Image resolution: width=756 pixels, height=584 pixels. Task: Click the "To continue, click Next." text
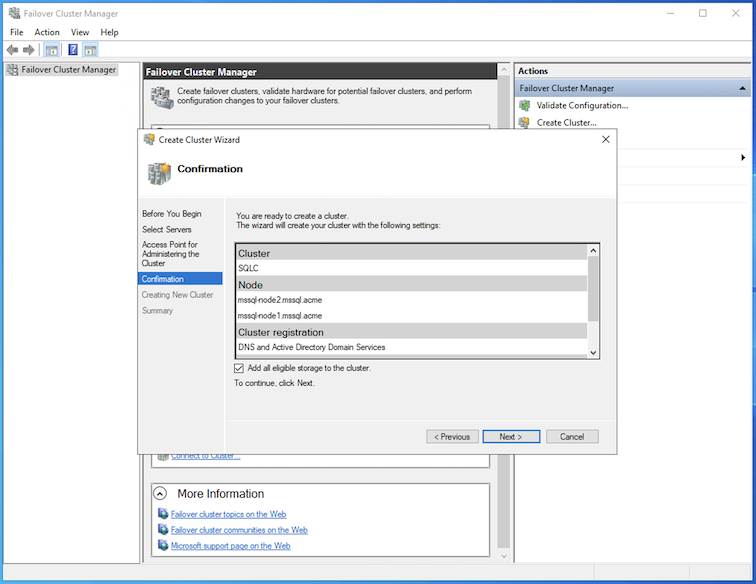[274, 383]
